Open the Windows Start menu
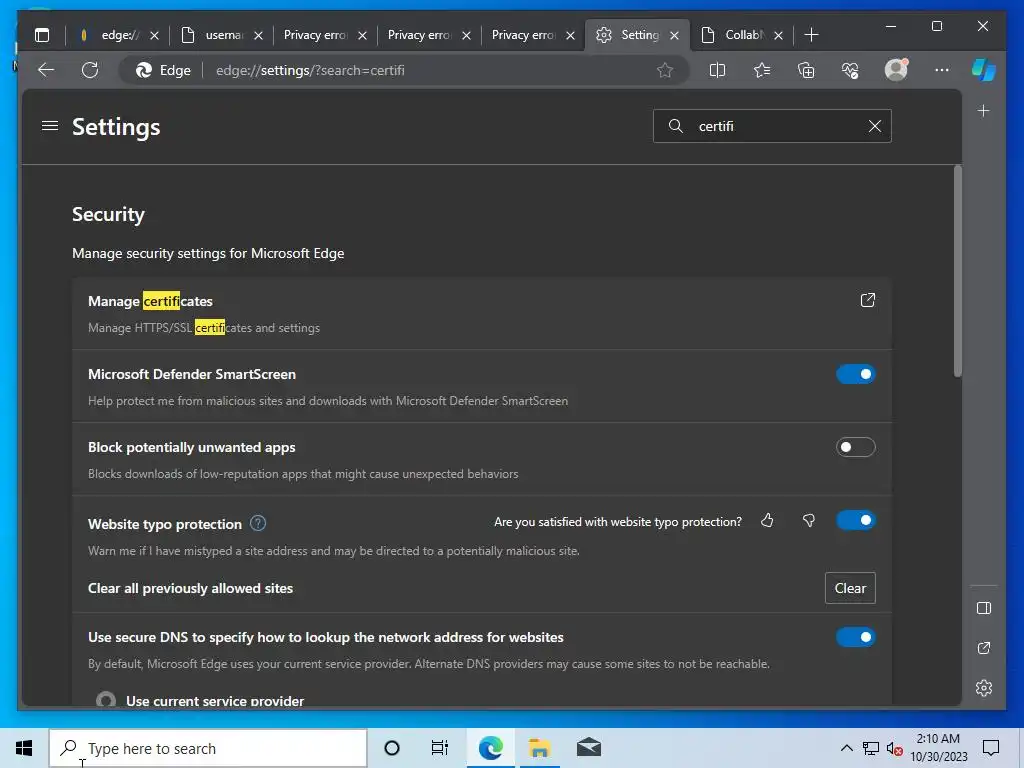The width and height of the screenshot is (1024, 768). click(x=24, y=748)
